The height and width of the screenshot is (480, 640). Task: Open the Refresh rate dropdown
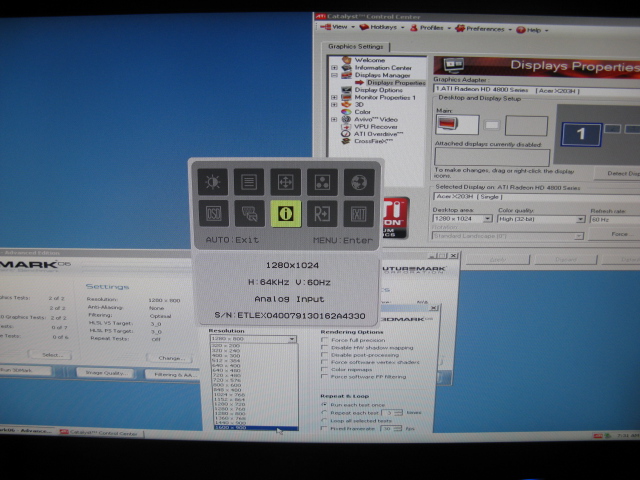[x=614, y=220]
